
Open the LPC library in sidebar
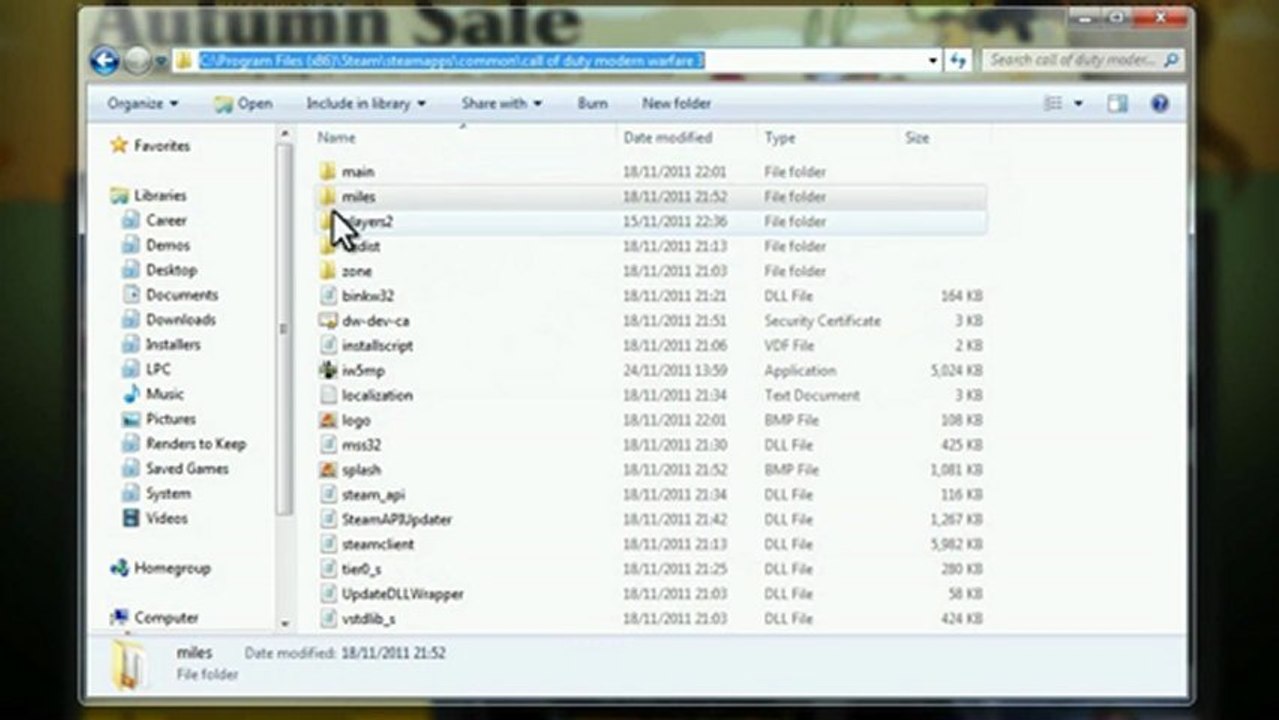coord(158,369)
